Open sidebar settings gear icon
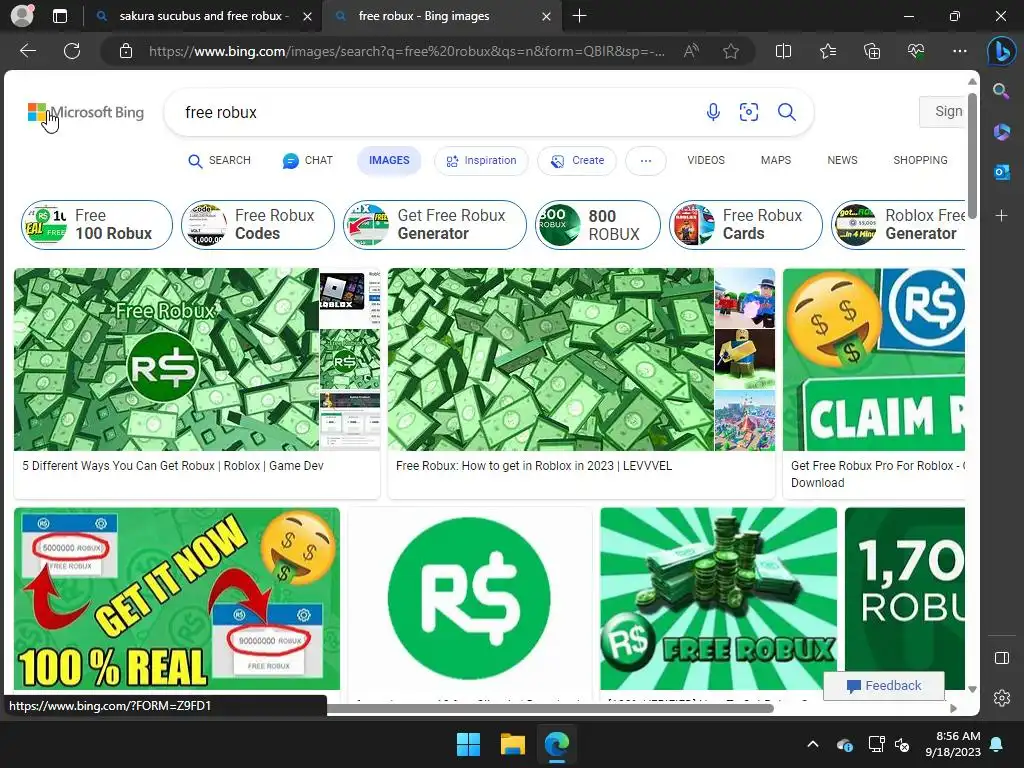Screen dimensions: 1024x768 (1001, 698)
